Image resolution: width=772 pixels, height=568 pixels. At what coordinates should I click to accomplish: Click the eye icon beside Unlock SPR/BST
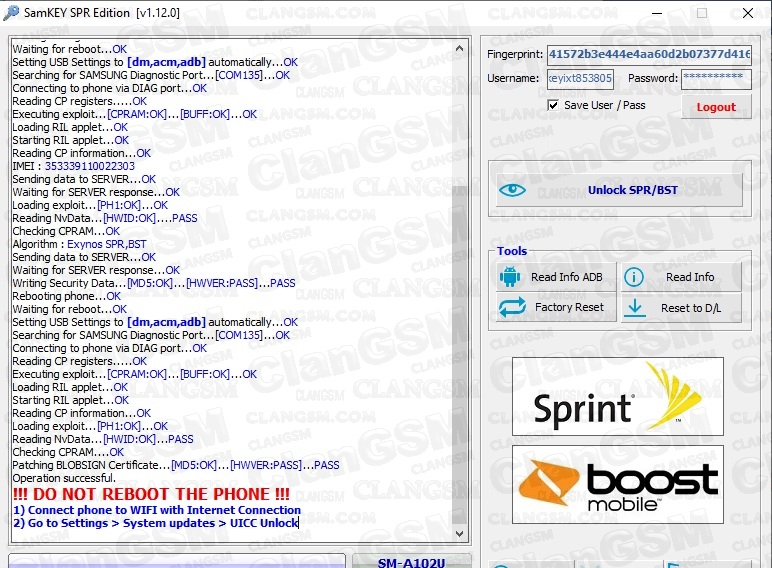tap(512, 190)
